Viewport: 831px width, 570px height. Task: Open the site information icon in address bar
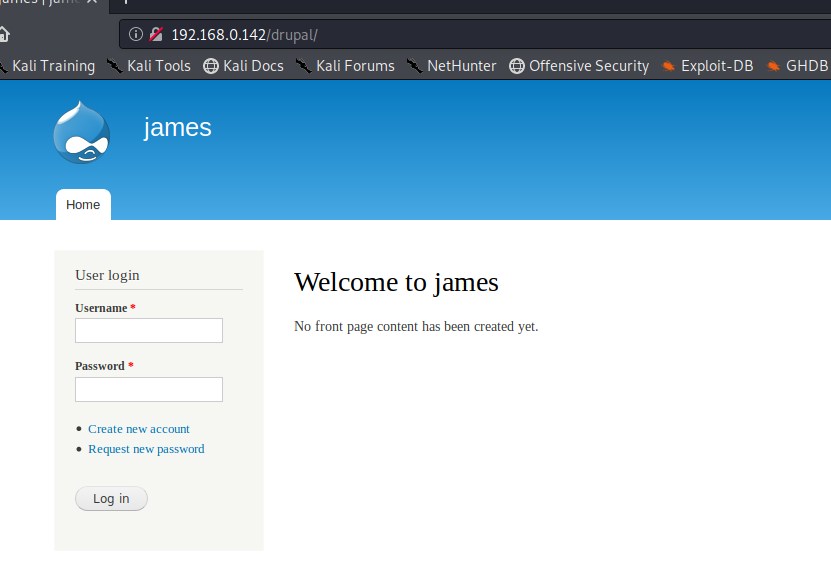coord(136,34)
